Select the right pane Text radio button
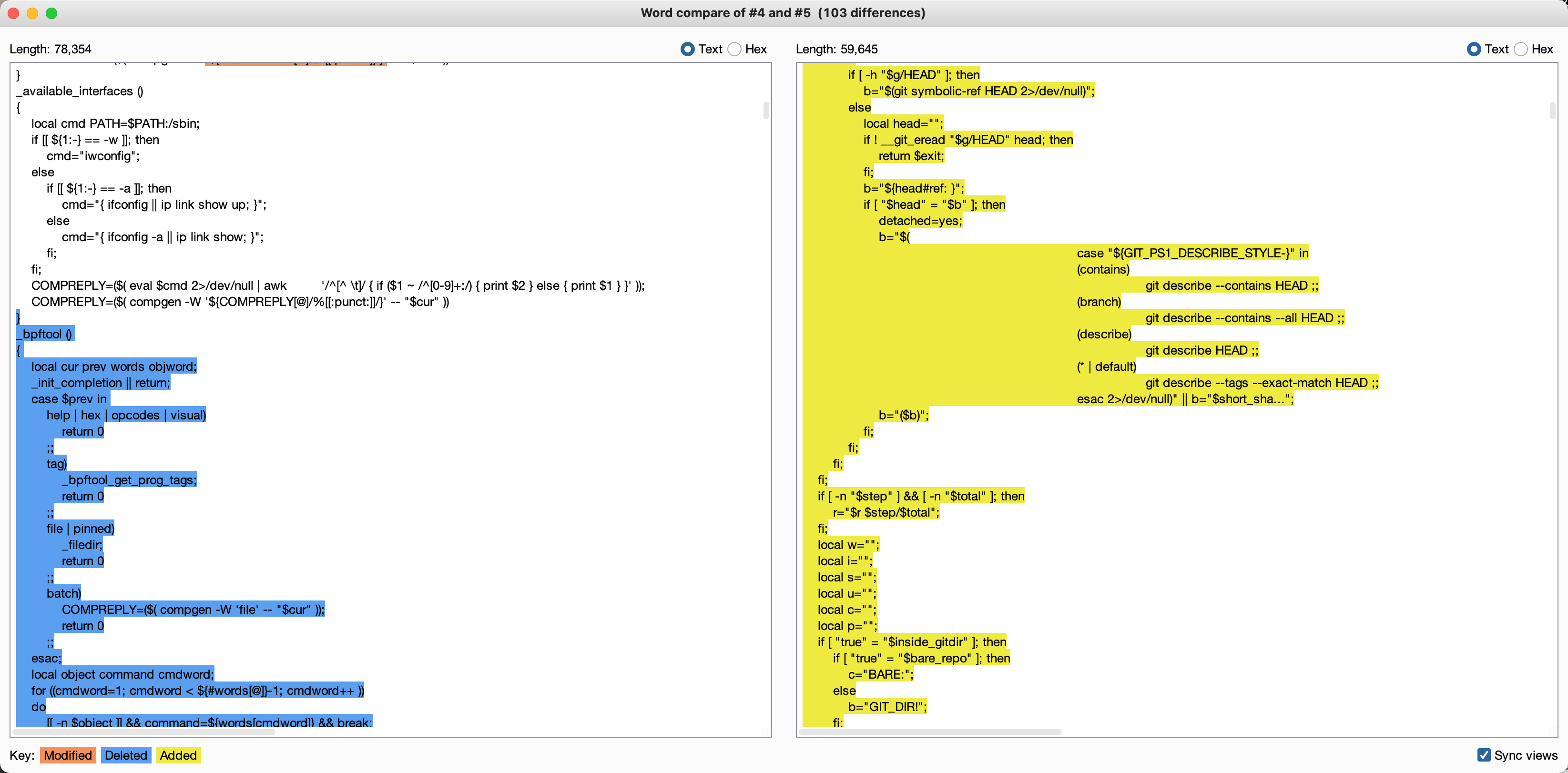The height and width of the screenshot is (773, 1568). (1474, 49)
